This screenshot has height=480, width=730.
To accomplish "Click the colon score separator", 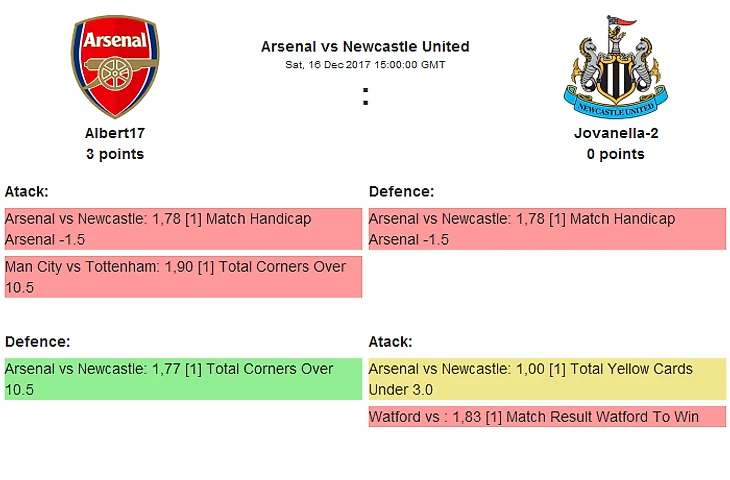I will point(366,97).
